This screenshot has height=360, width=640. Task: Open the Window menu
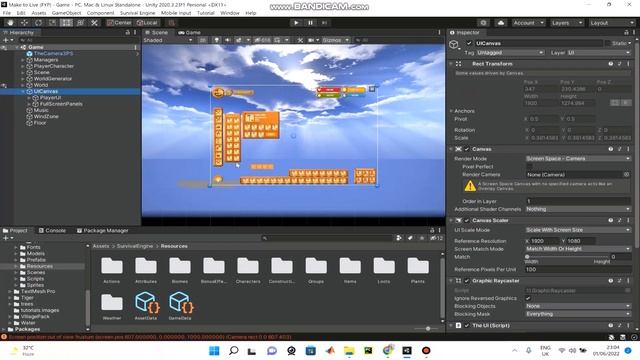point(230,13)
